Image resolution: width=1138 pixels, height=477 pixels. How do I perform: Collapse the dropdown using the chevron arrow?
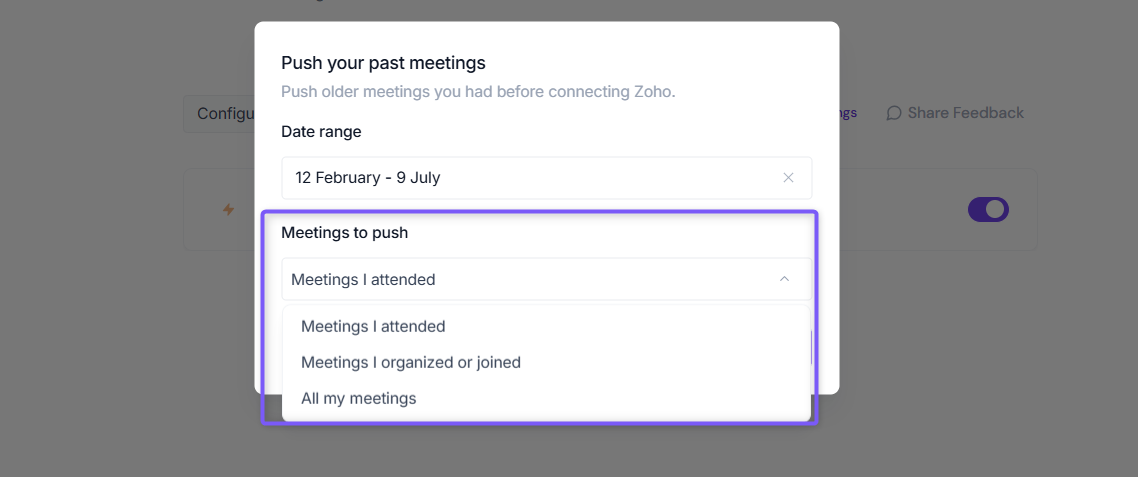pyautogui.click(x=784, y=279)
